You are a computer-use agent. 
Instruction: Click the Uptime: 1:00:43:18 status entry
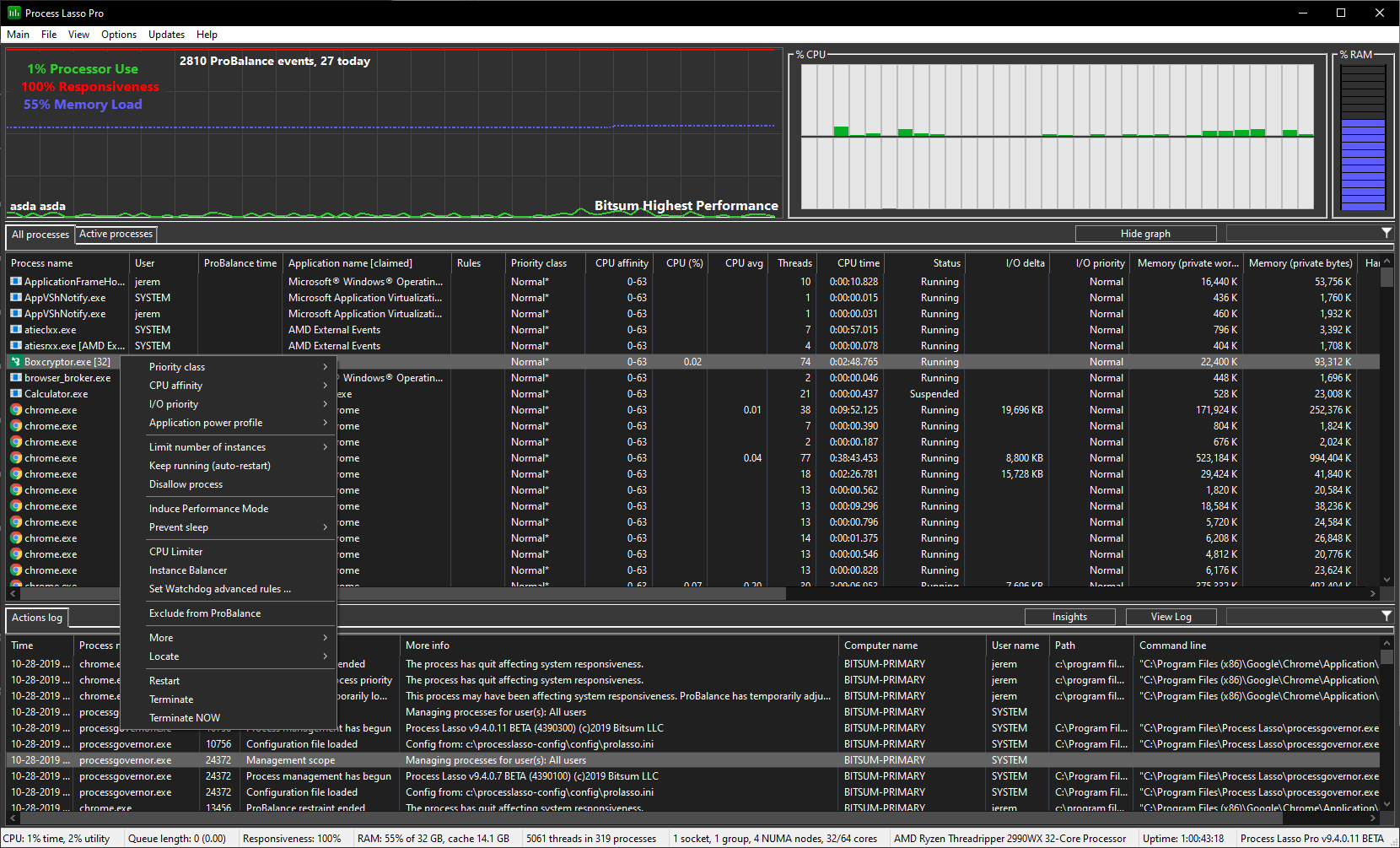coord(1182,839)
